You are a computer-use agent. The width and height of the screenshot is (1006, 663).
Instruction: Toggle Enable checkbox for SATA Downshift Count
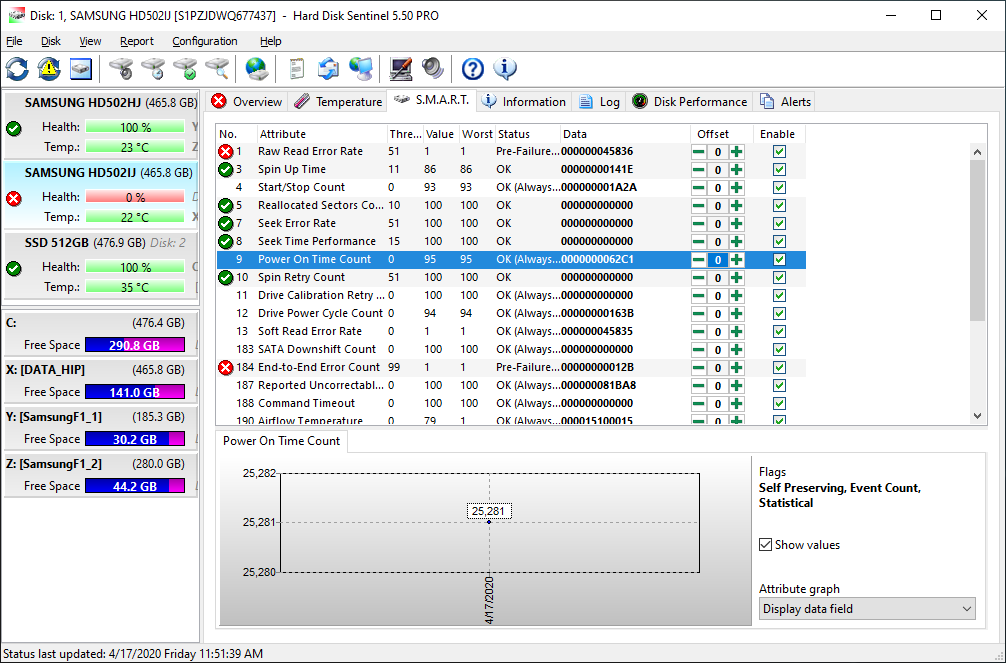pyautogui.click(x=780, y=350)
